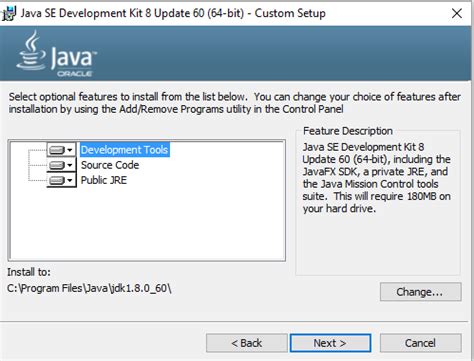This screenshot has height=361, width=474.
Task: Click the 'Select optional features' instruction text
Action: 235,103
